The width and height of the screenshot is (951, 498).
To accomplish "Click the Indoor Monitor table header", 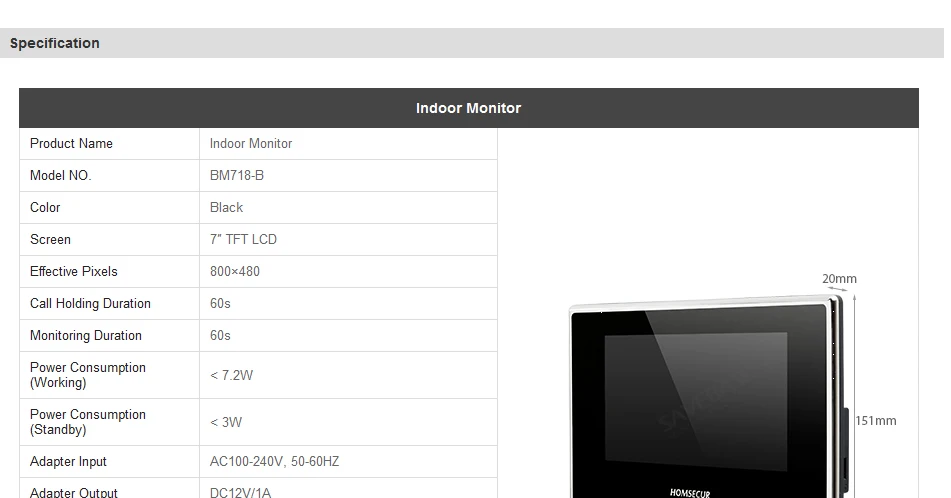I will (469, 108).
